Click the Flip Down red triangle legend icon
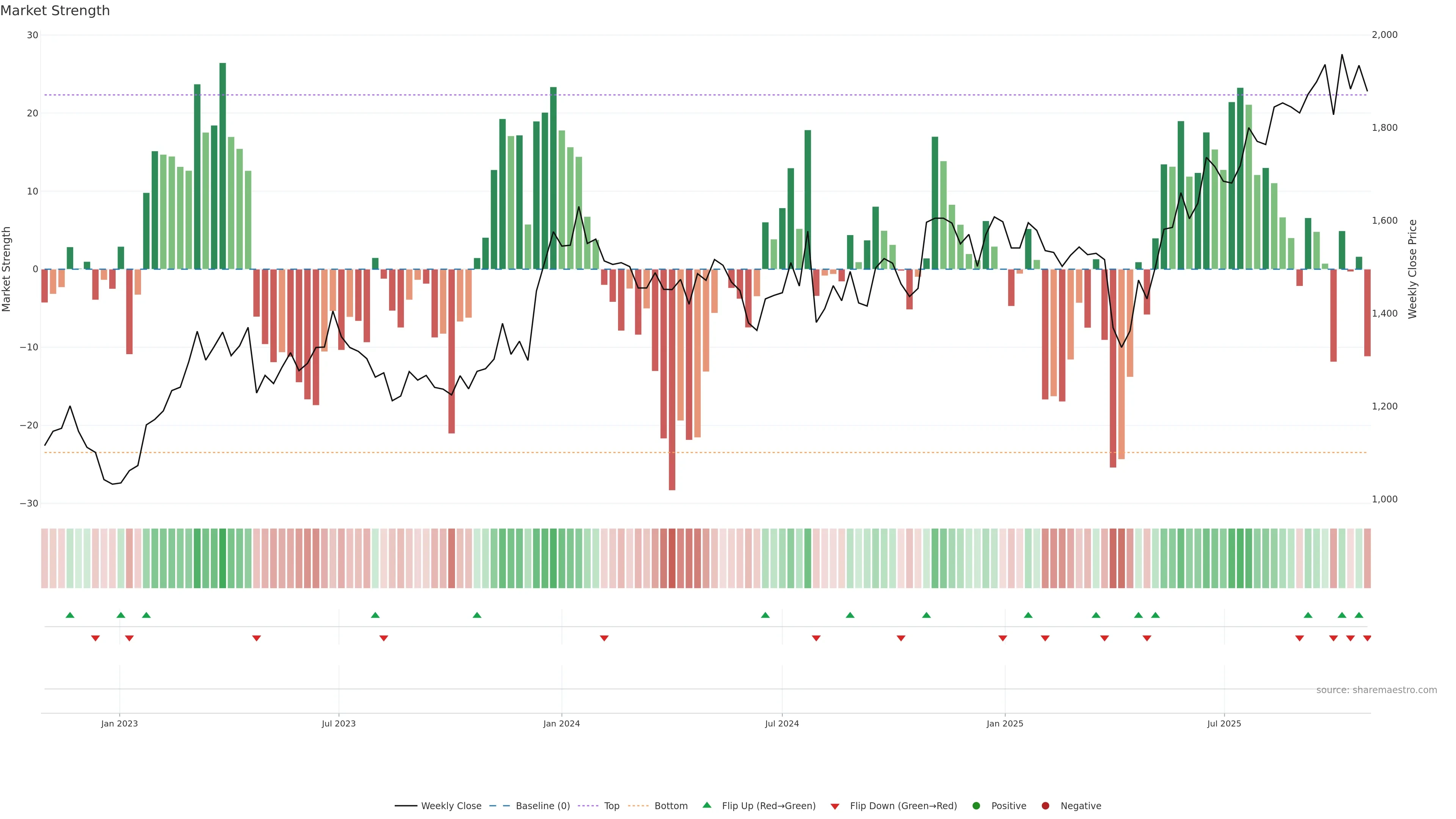 [x=835, y=806]
